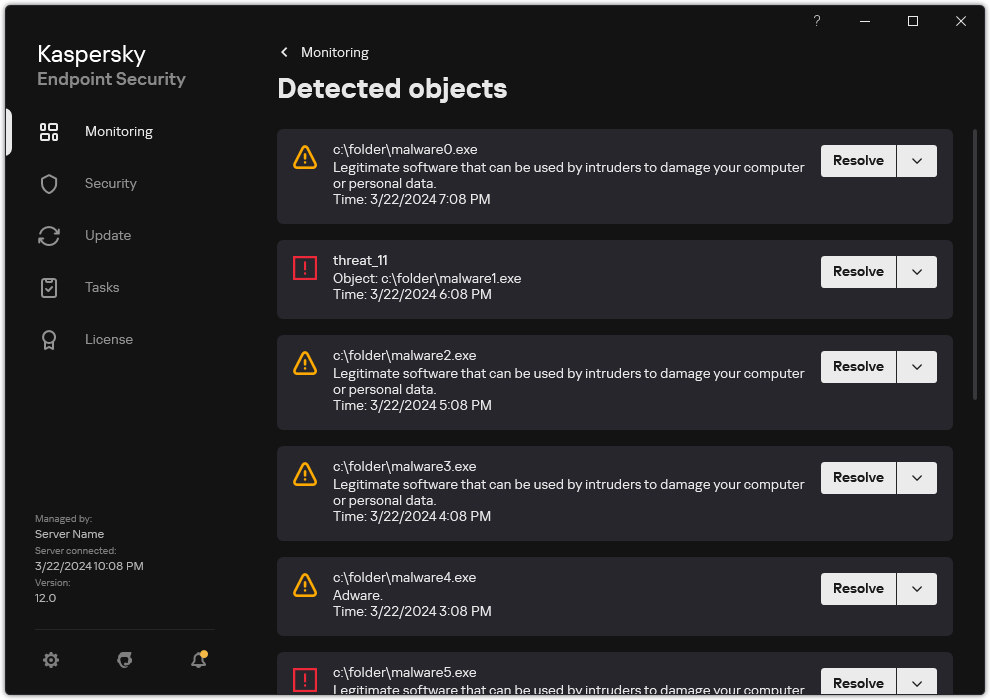The width and height of the screenshot is (990, 700).
Task: Select the Monitoring grid icon in the sidebar
Action: [49, 131]
